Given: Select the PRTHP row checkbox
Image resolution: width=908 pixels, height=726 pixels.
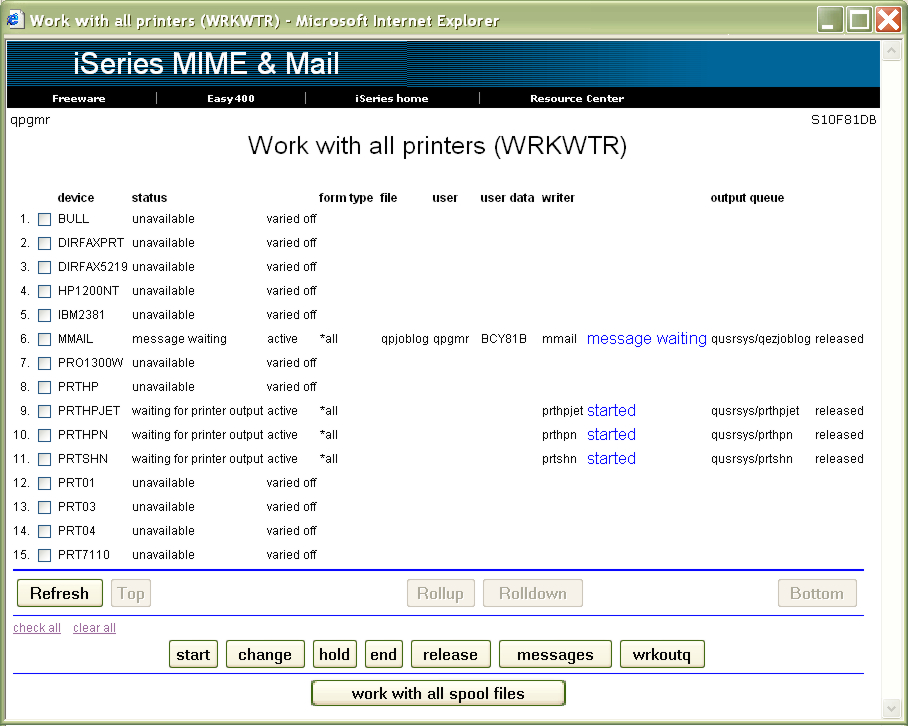Looking at the screenshot, I should (x=45, y=387).
